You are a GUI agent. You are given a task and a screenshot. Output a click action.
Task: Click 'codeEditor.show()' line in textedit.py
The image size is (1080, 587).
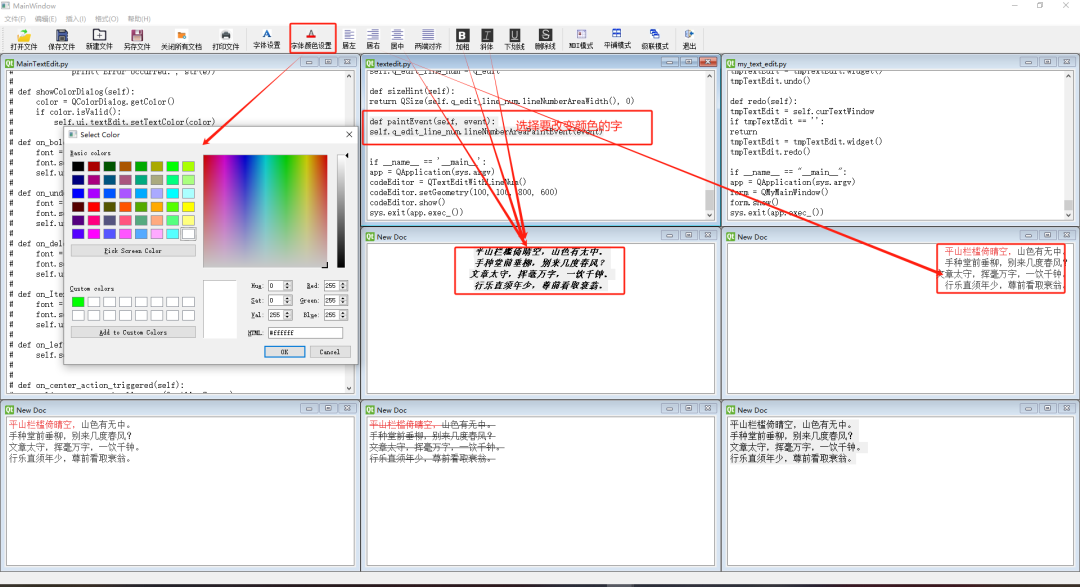407,203
